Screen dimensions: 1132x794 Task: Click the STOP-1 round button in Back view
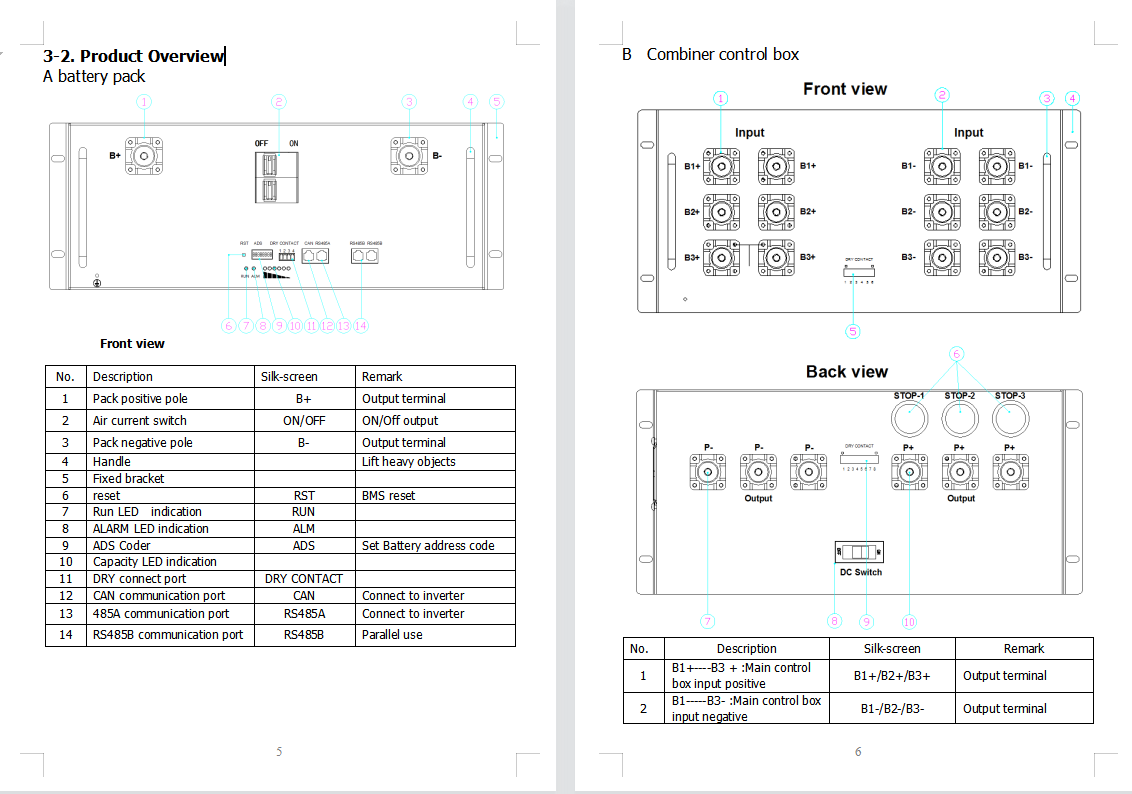910,419
